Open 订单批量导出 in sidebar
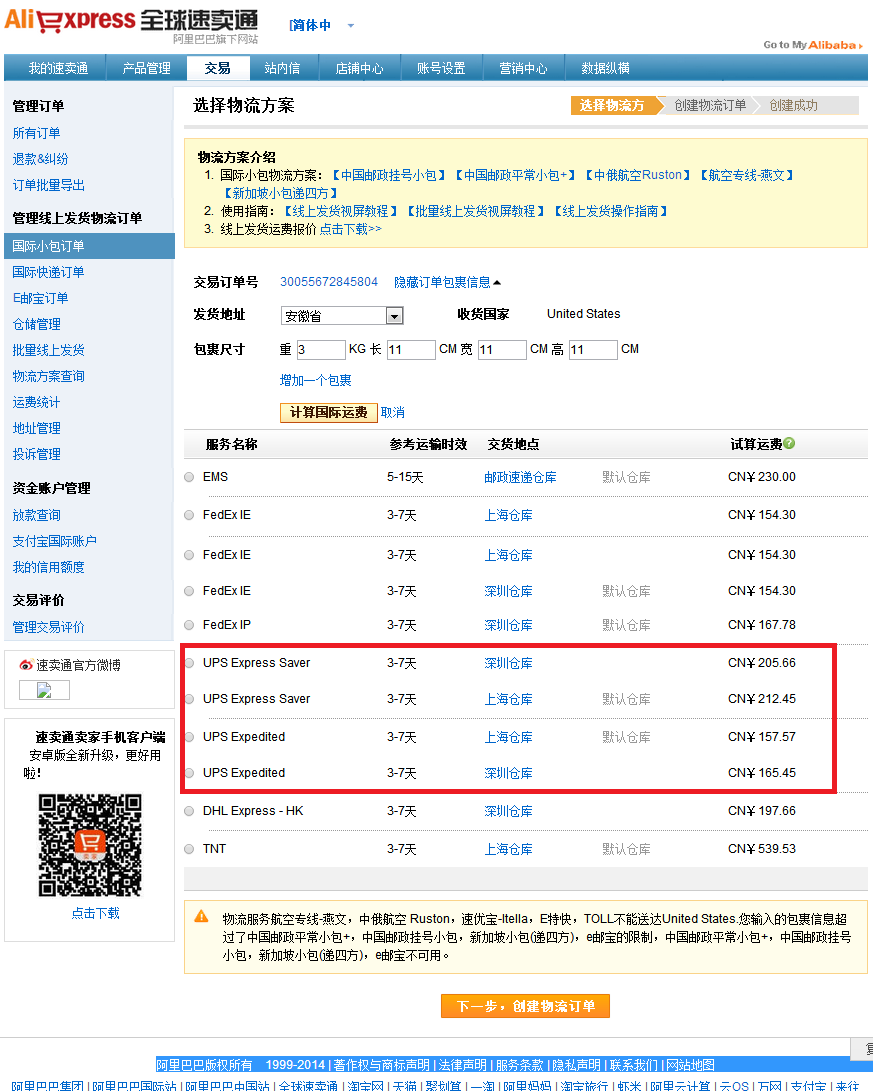873x1092 pixels. click(x=49, y=185)
